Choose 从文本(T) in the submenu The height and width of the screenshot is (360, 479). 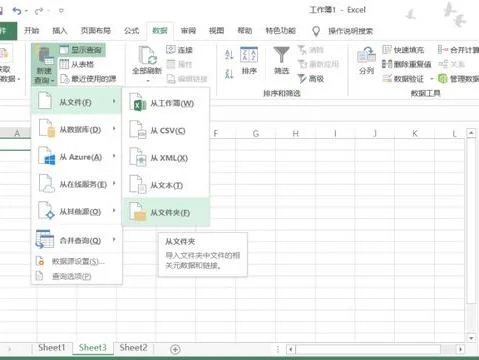(x=166, y=185)
